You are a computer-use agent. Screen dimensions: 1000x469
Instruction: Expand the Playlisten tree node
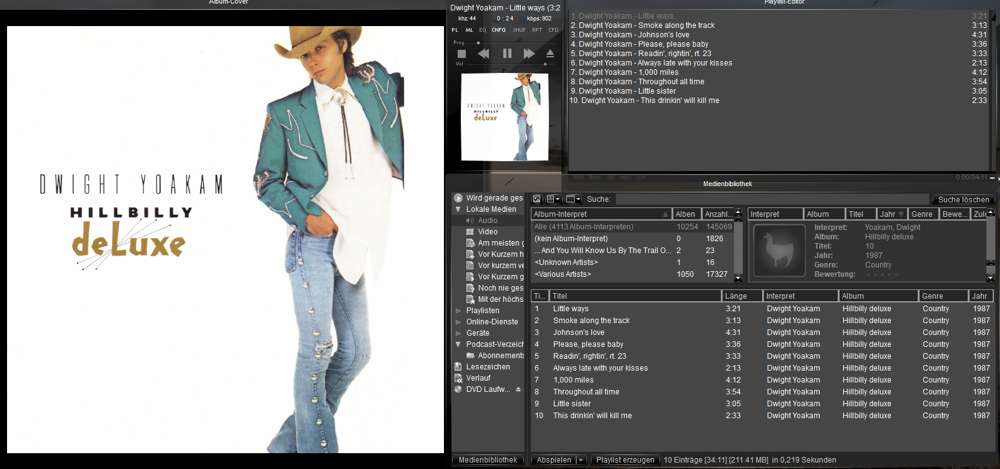point(458,310)
